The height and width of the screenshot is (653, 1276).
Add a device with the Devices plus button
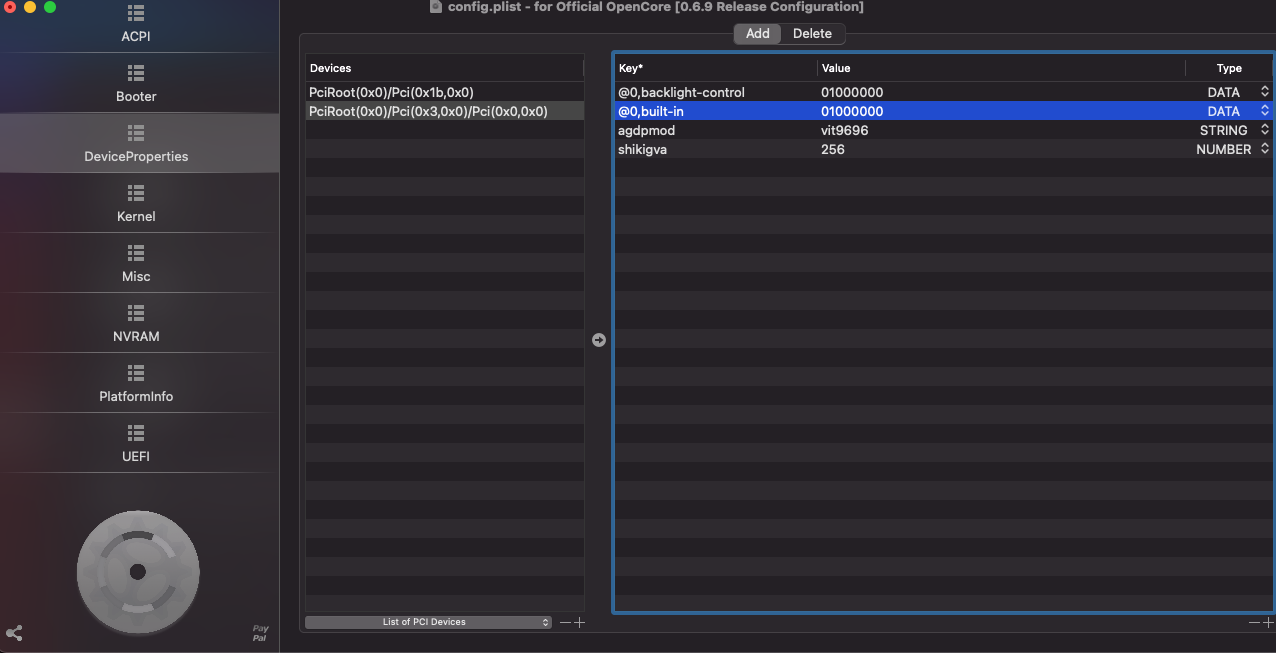(x=579, y=622)
